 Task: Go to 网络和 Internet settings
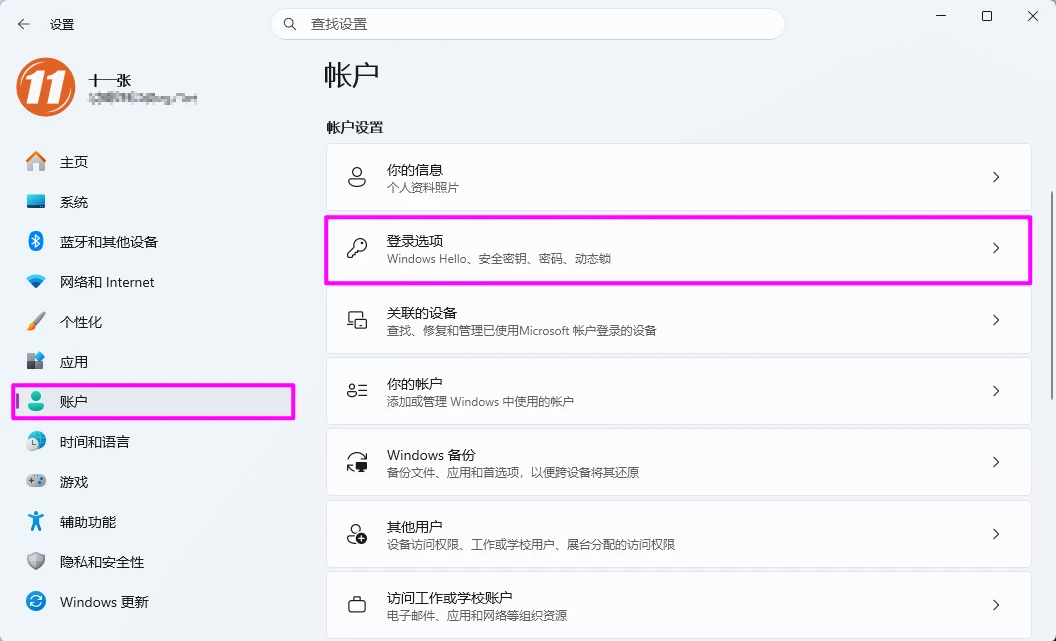(x=154, y=281)
